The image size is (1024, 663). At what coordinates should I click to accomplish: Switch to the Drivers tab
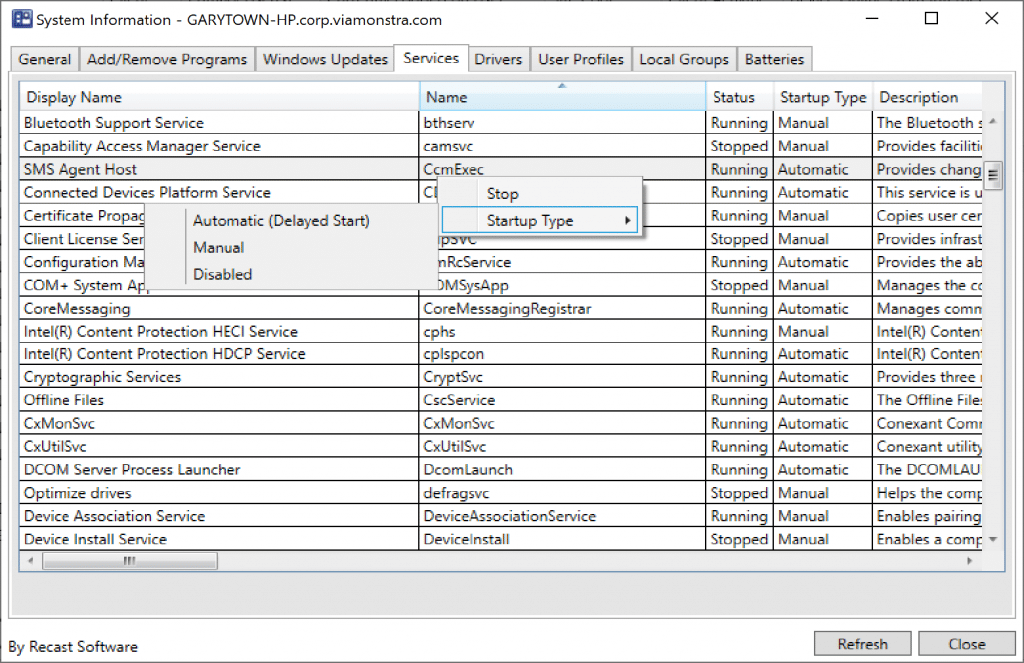[x=498, y=59]
